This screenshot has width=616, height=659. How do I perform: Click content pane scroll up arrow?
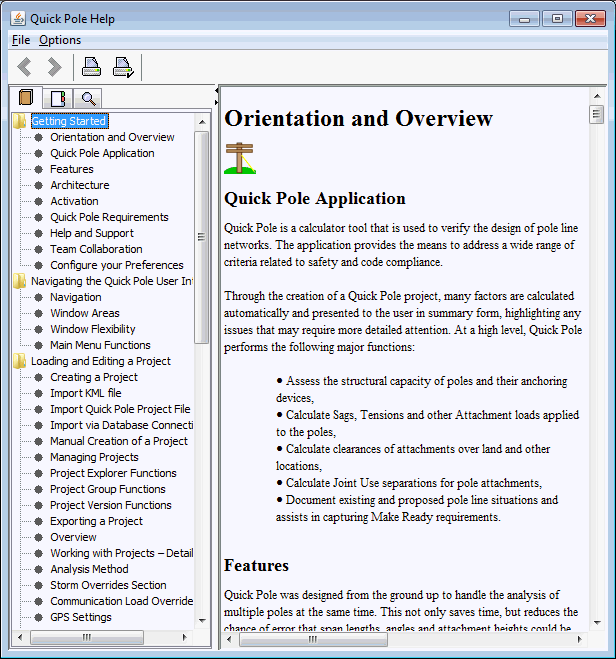pos(597,96)
